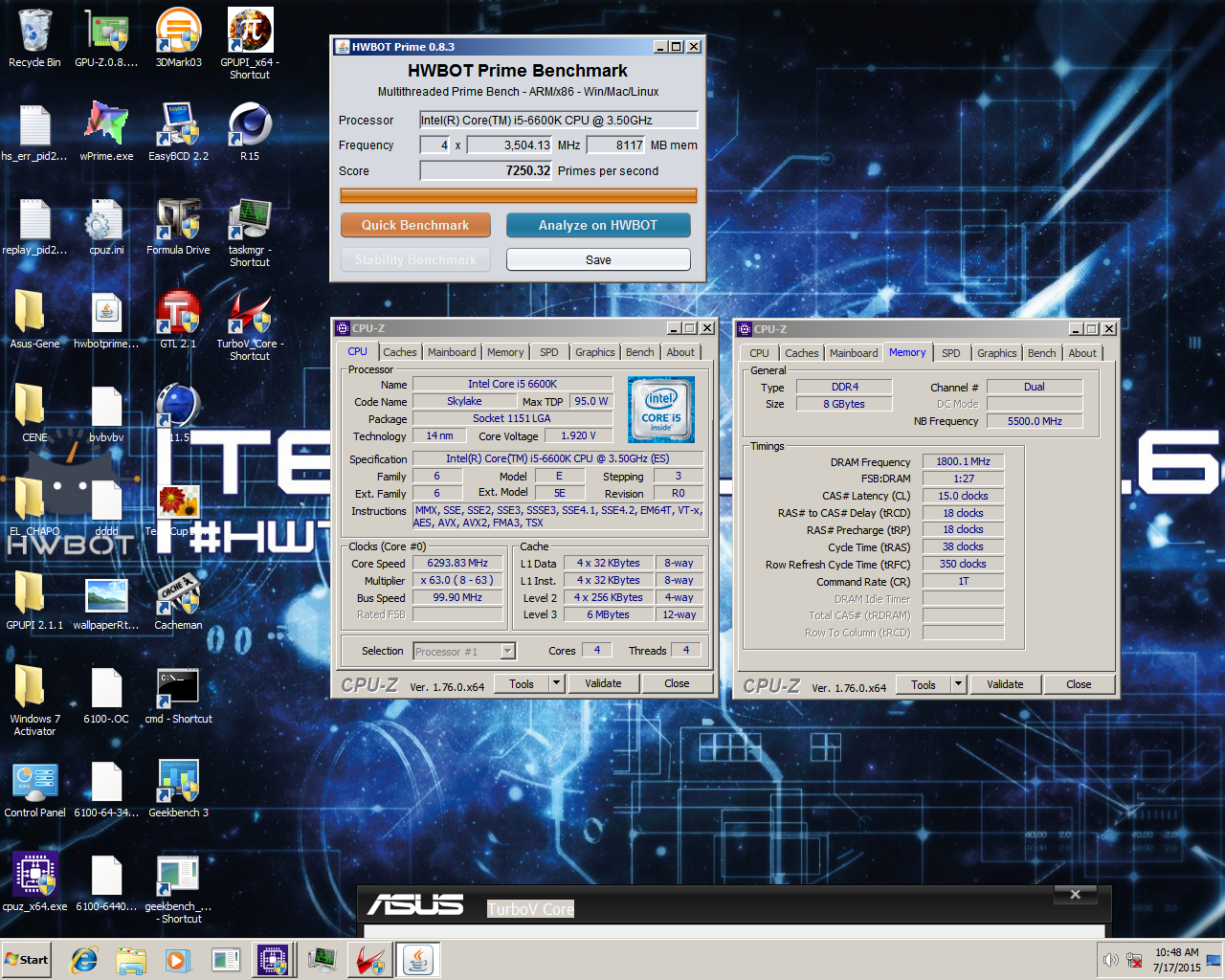Click Internet Explorer taskbar icon
This screenshot has height=980, width=1225.
tap(84, 960)
